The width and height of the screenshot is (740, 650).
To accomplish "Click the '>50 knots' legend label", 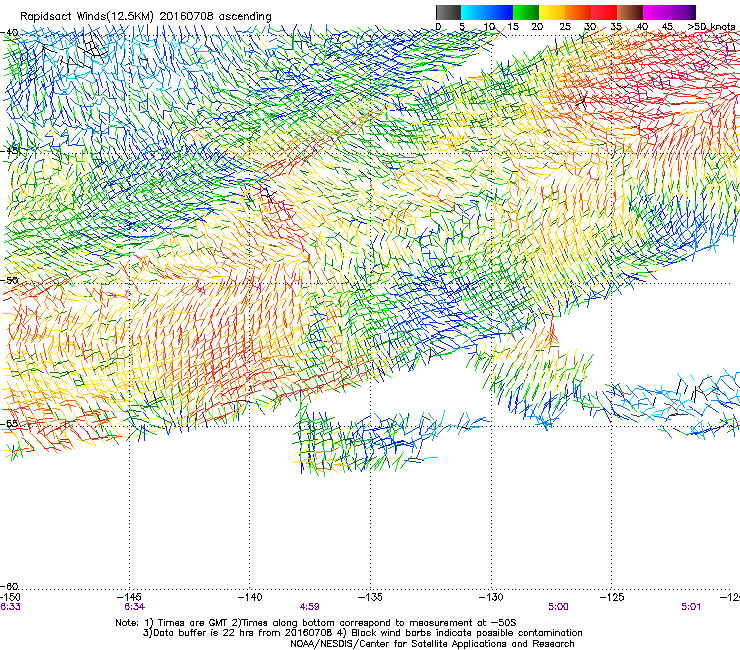I will click(711, 26).
